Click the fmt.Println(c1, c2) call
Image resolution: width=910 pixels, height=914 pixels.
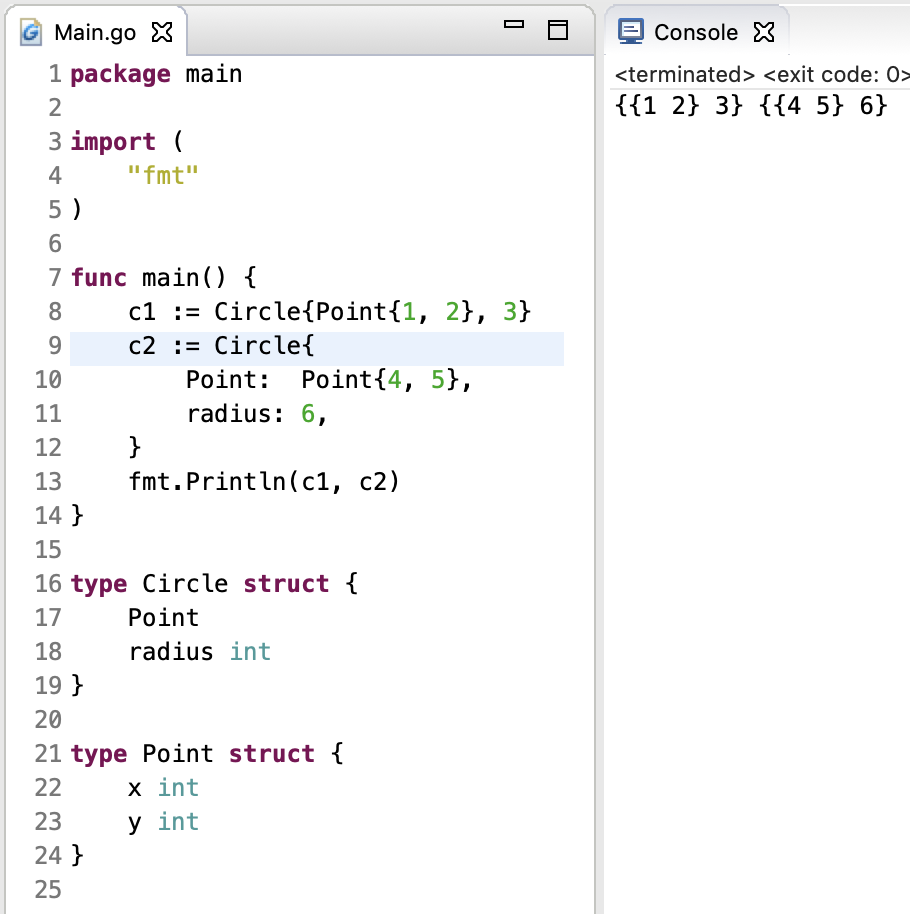264,482
